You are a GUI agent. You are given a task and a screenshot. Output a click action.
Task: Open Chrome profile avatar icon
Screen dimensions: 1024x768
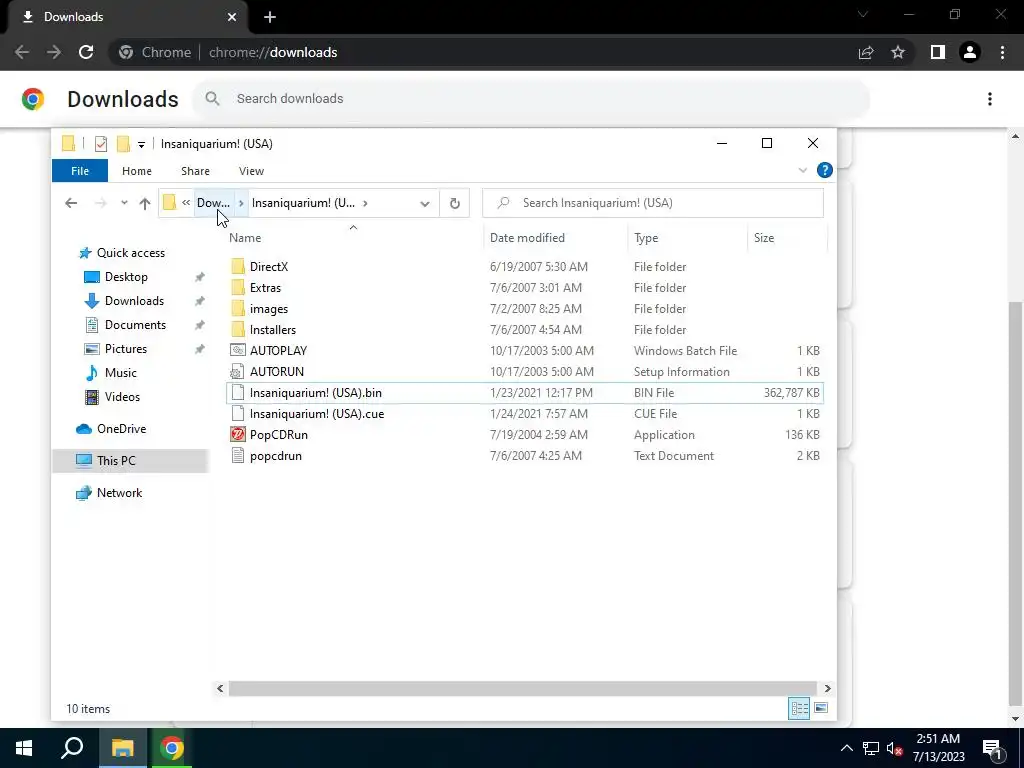[970, 52]
